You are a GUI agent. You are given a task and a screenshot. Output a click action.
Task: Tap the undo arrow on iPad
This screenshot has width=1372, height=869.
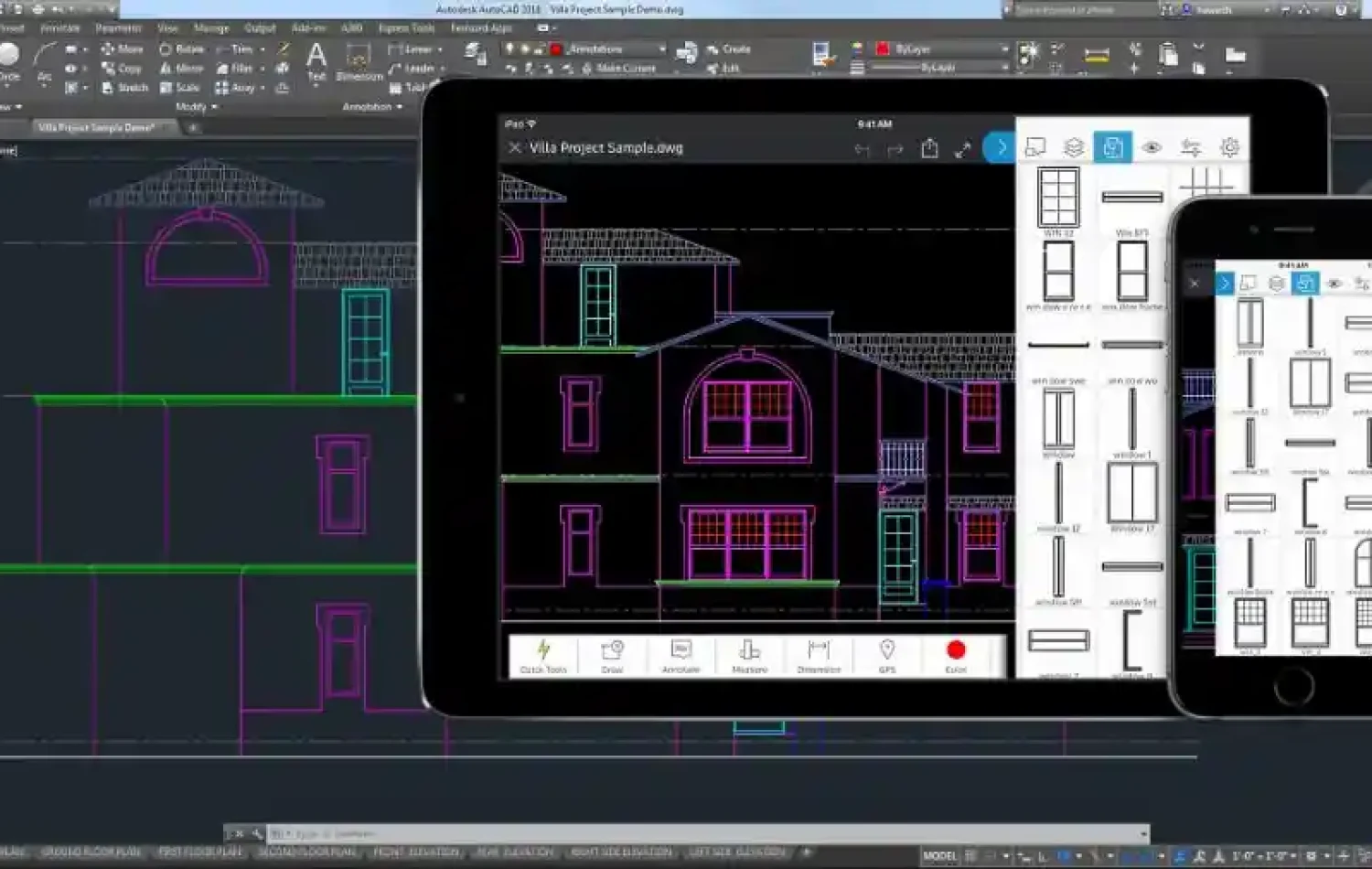pos(862,149)
